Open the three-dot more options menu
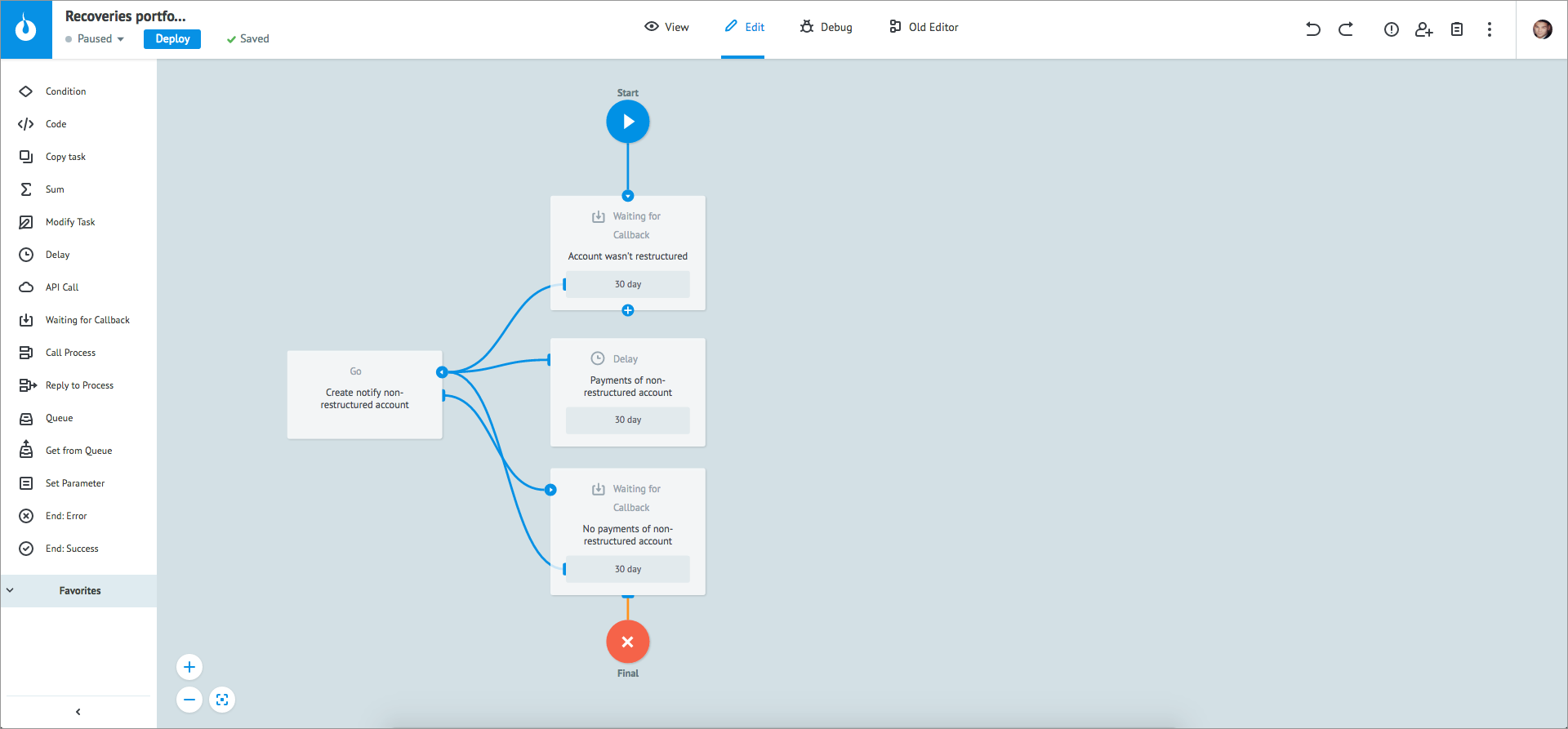 (1489, 29)
